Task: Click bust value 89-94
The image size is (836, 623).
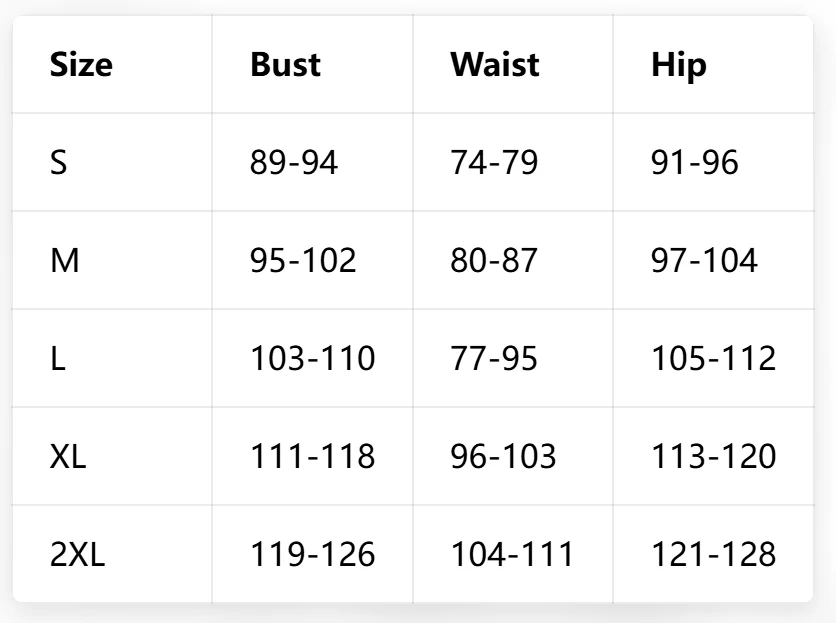Action: click(x=294, y=162)
